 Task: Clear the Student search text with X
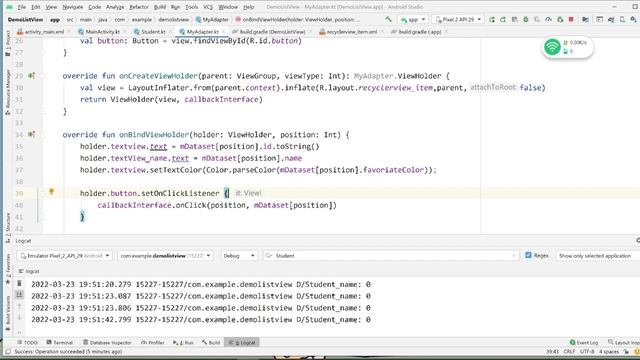513,256
